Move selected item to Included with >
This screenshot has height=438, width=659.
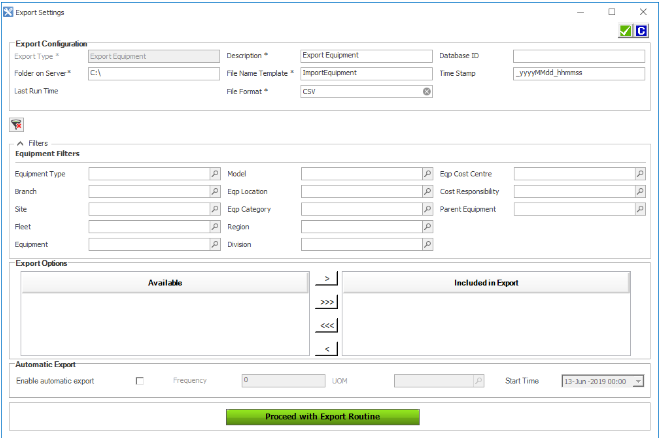click(x=327, y=278)
